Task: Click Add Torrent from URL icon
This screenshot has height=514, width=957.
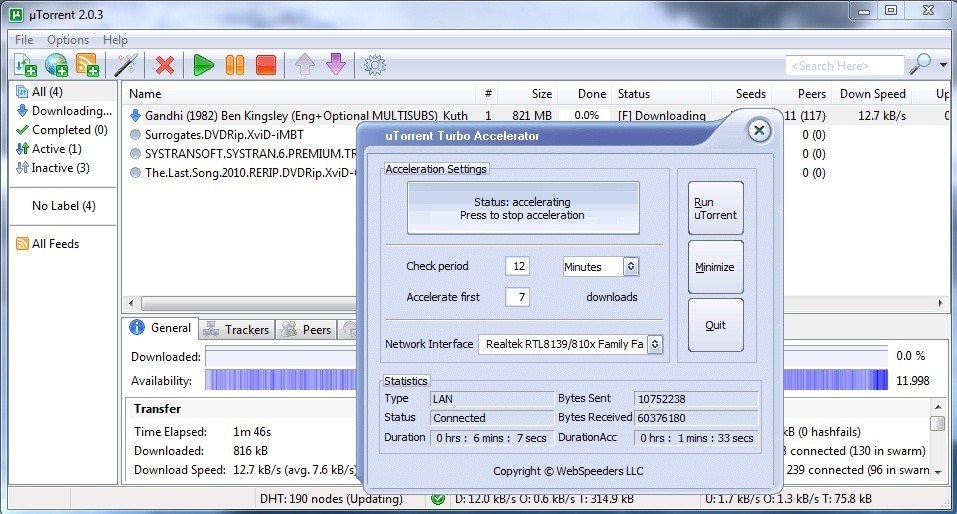Action: (56, 65)
